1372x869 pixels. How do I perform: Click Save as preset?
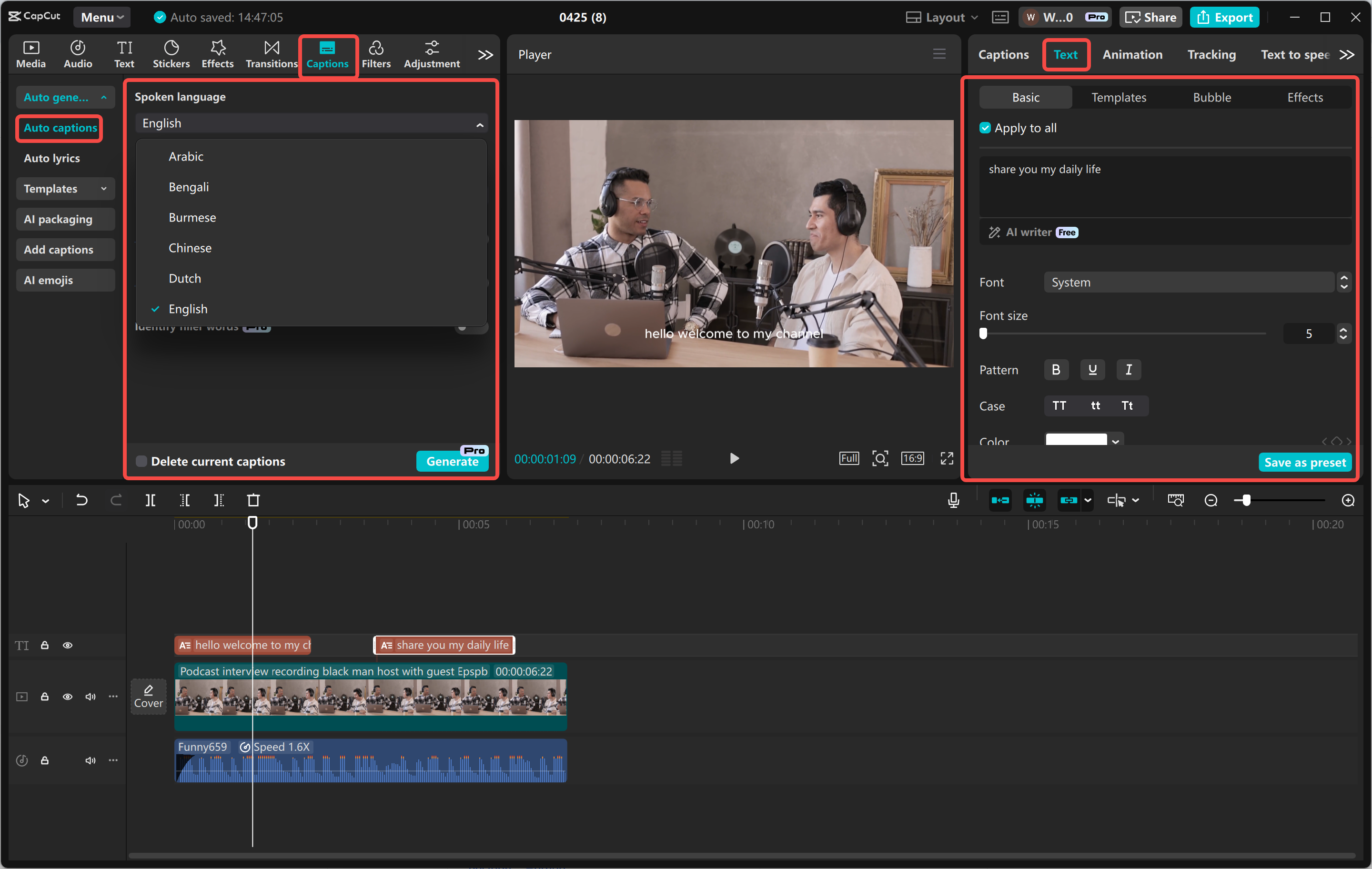point(1305,462)
